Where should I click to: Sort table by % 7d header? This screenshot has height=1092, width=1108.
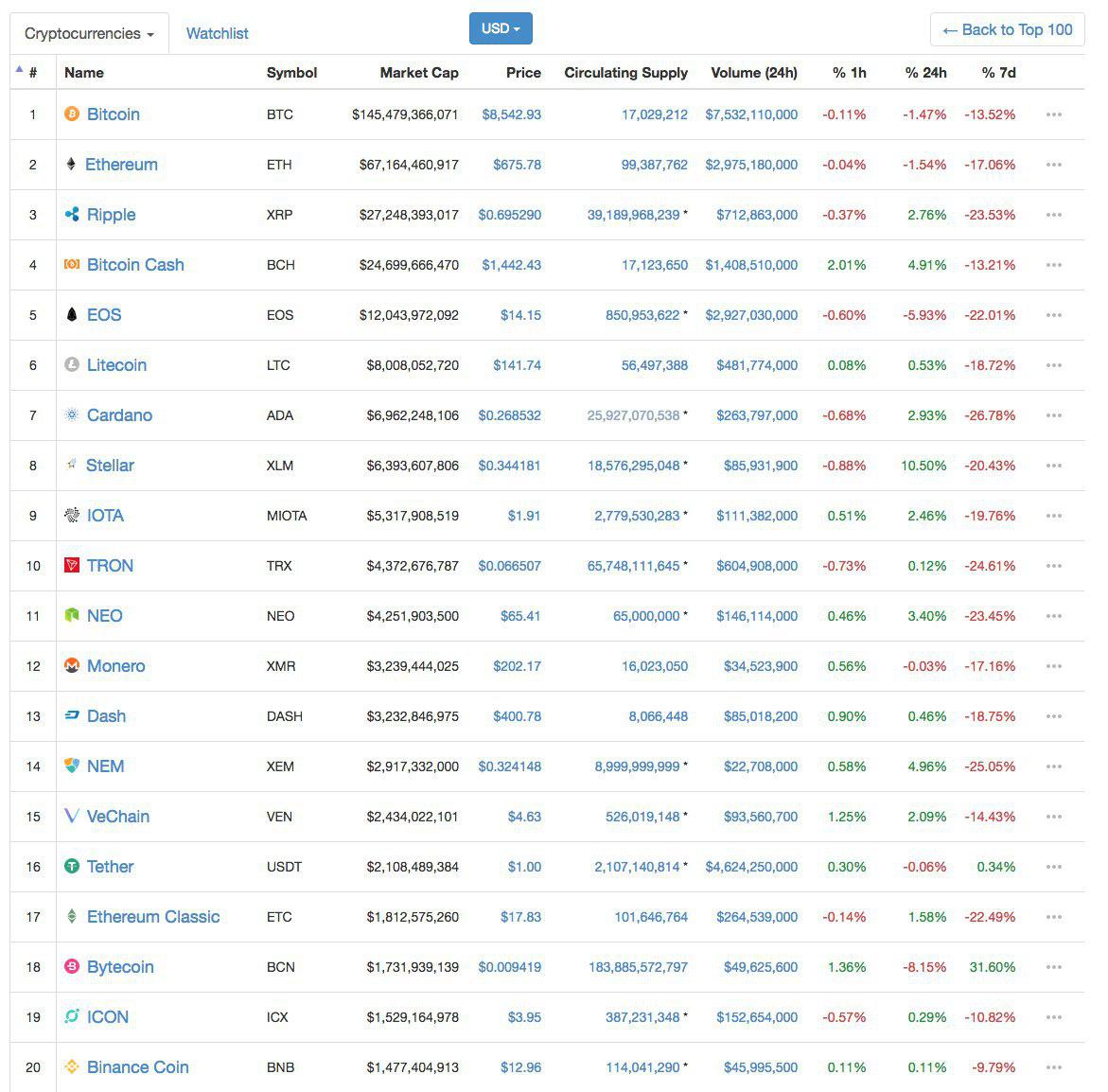coord(998,73)
